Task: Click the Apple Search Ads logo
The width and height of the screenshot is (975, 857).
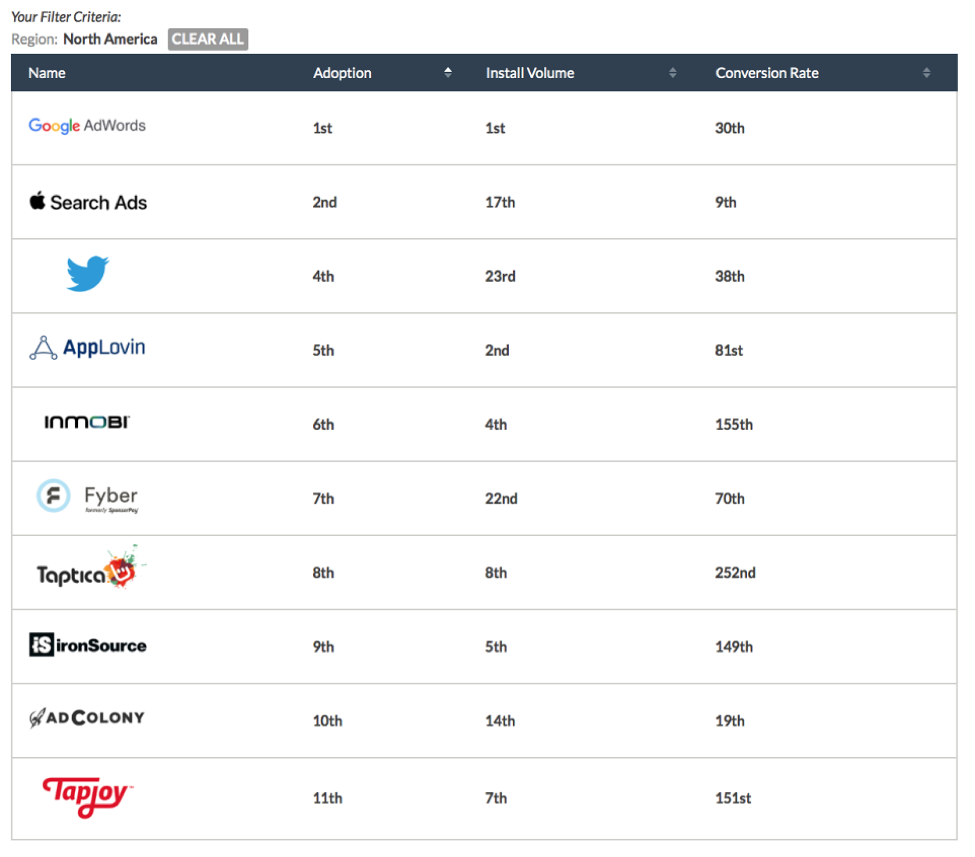Action: (x=88, y=202)
